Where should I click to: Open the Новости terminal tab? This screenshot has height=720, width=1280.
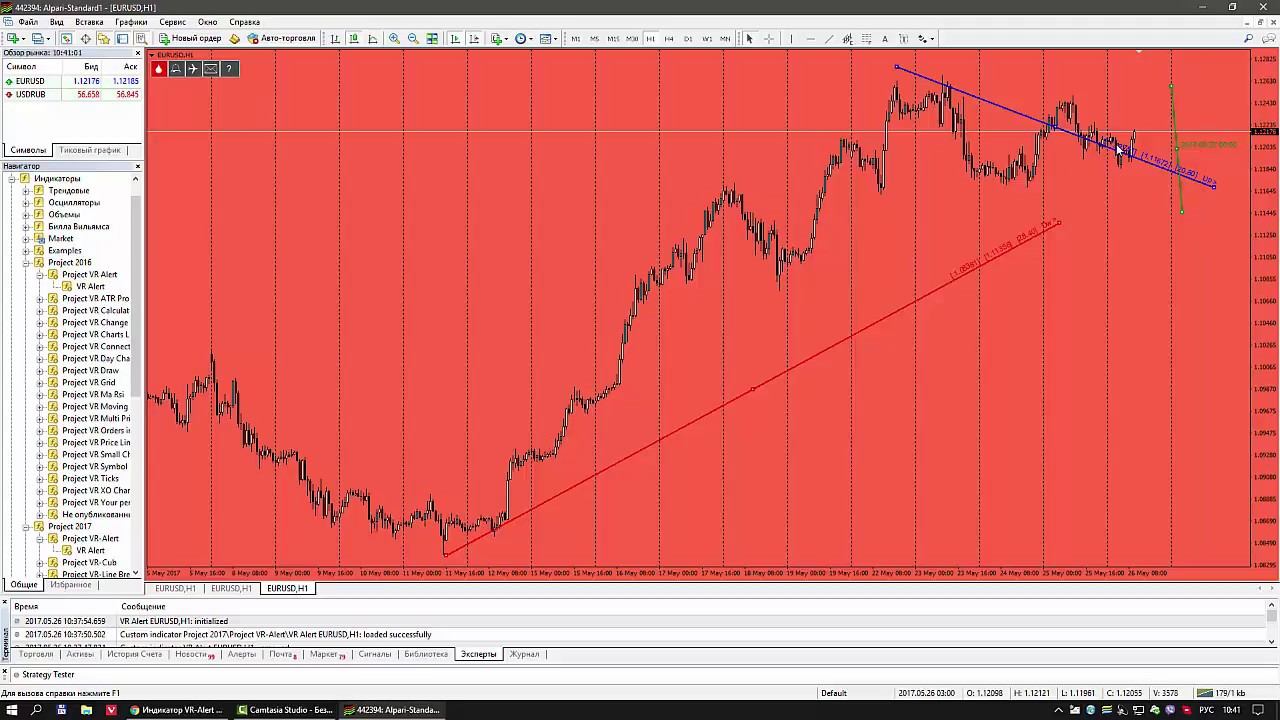(x=194, y=654)
